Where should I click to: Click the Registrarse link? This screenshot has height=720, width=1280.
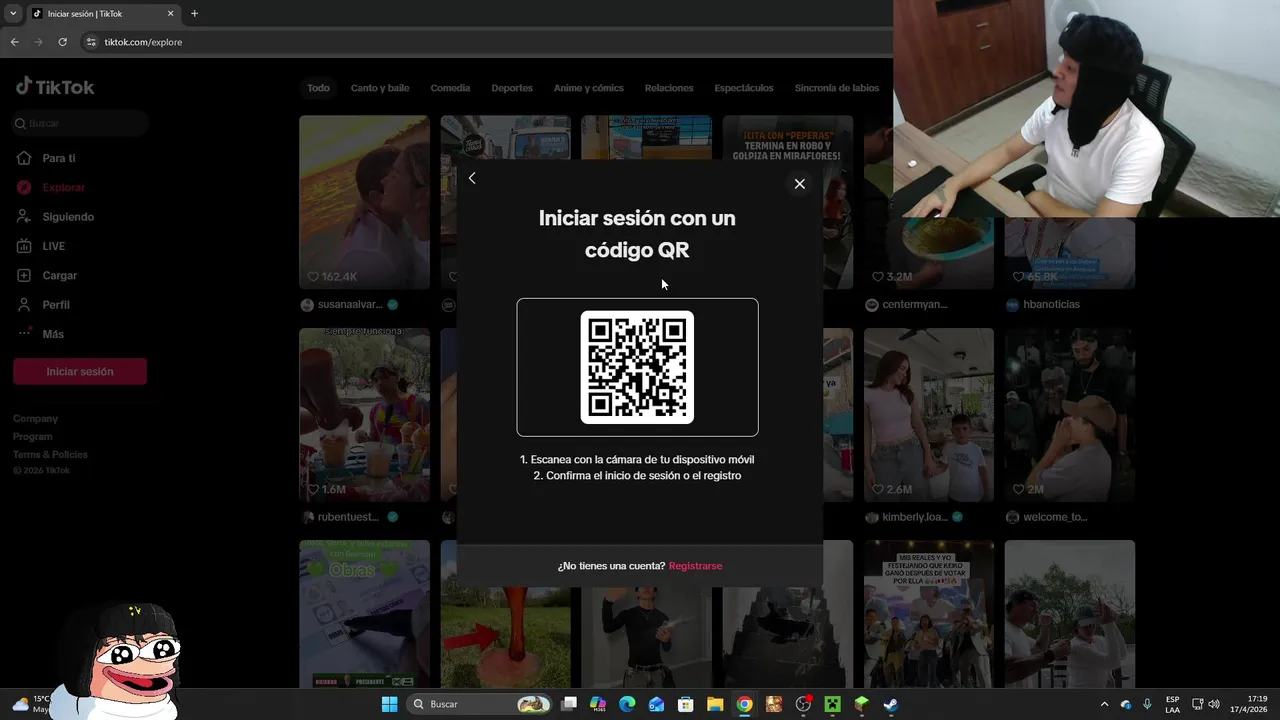(x=695, y=566)
